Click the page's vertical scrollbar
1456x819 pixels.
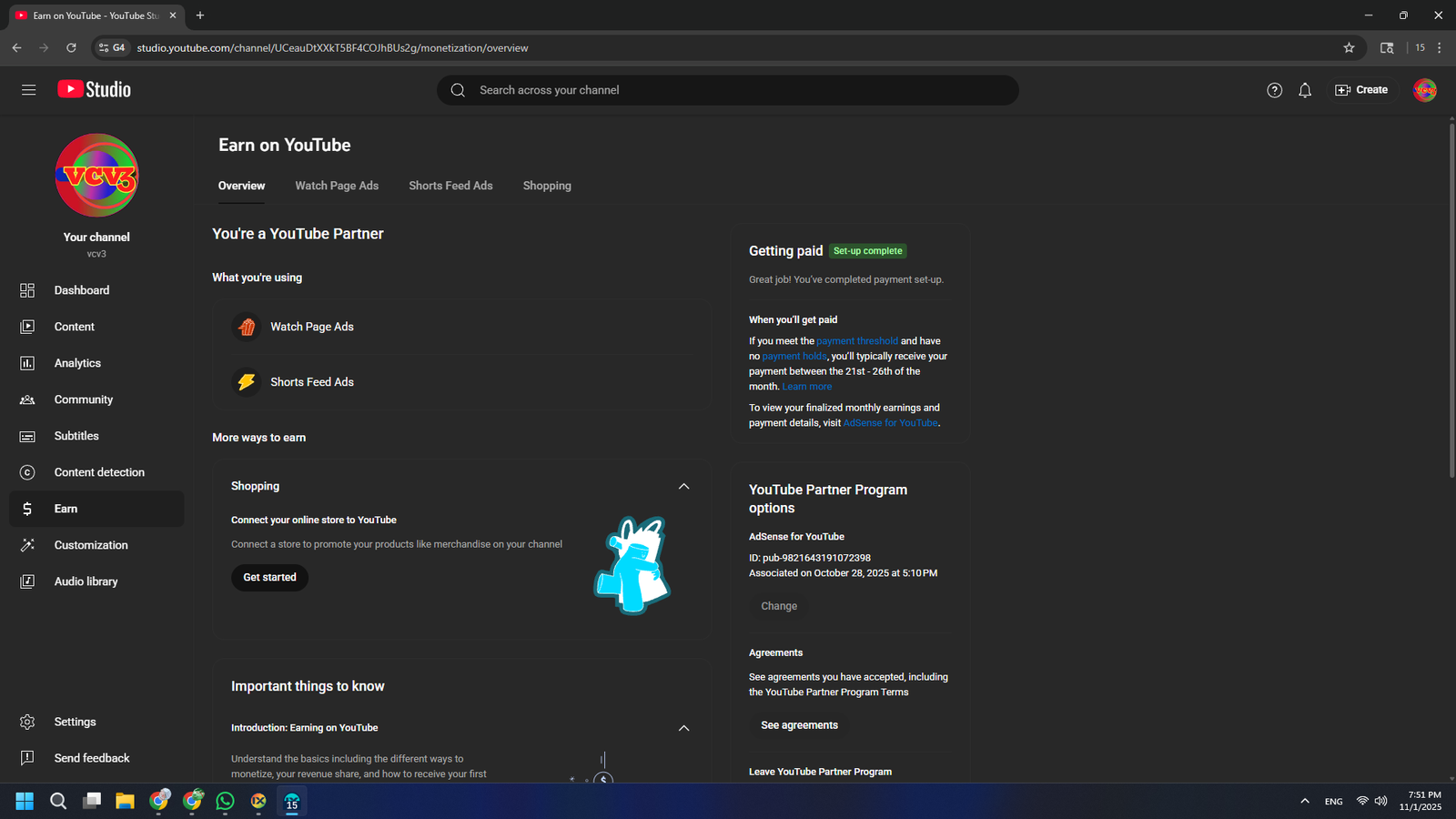pyautogui.click(x=1451, y=300)
